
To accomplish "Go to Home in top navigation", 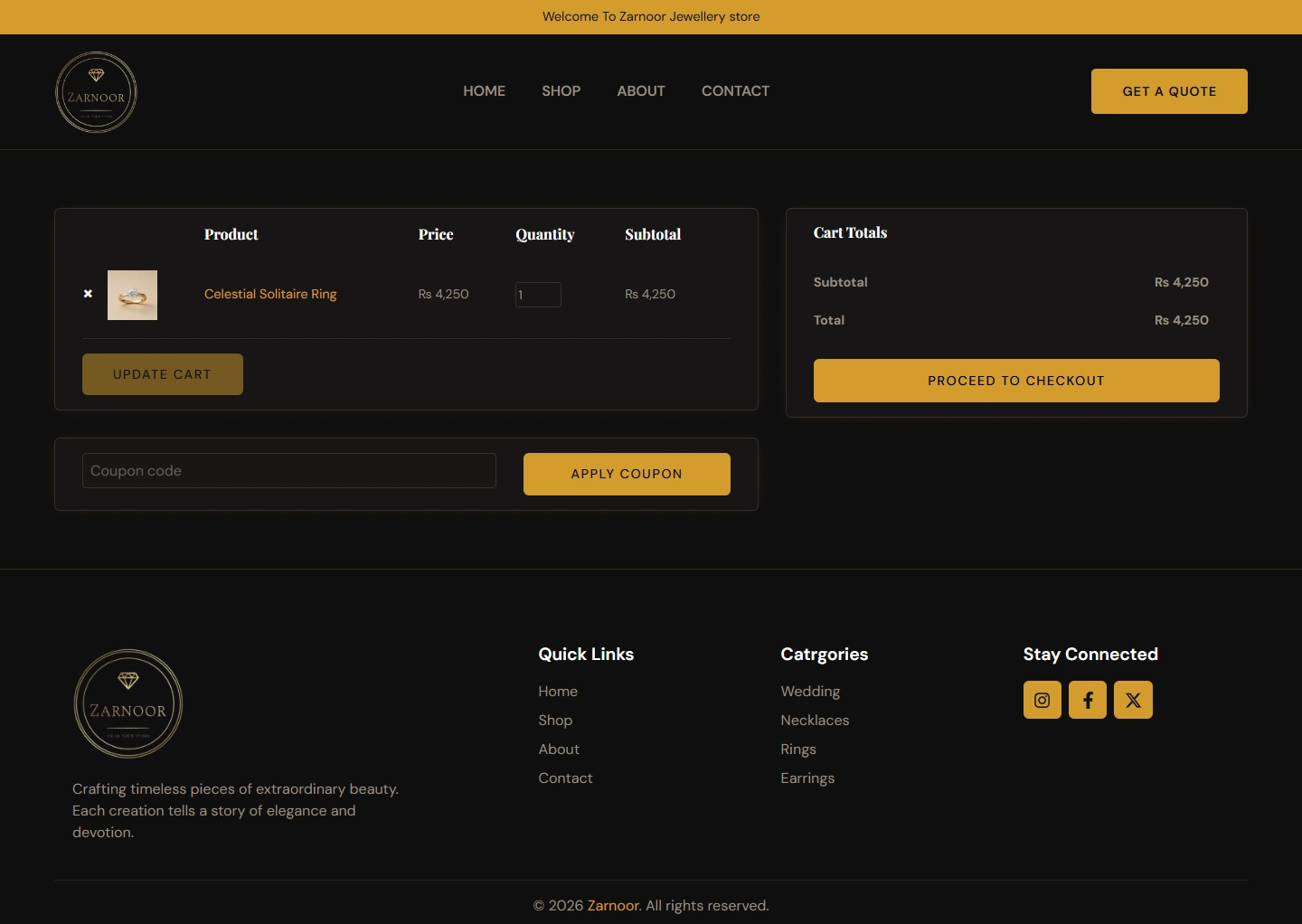I will click(485, 91).
